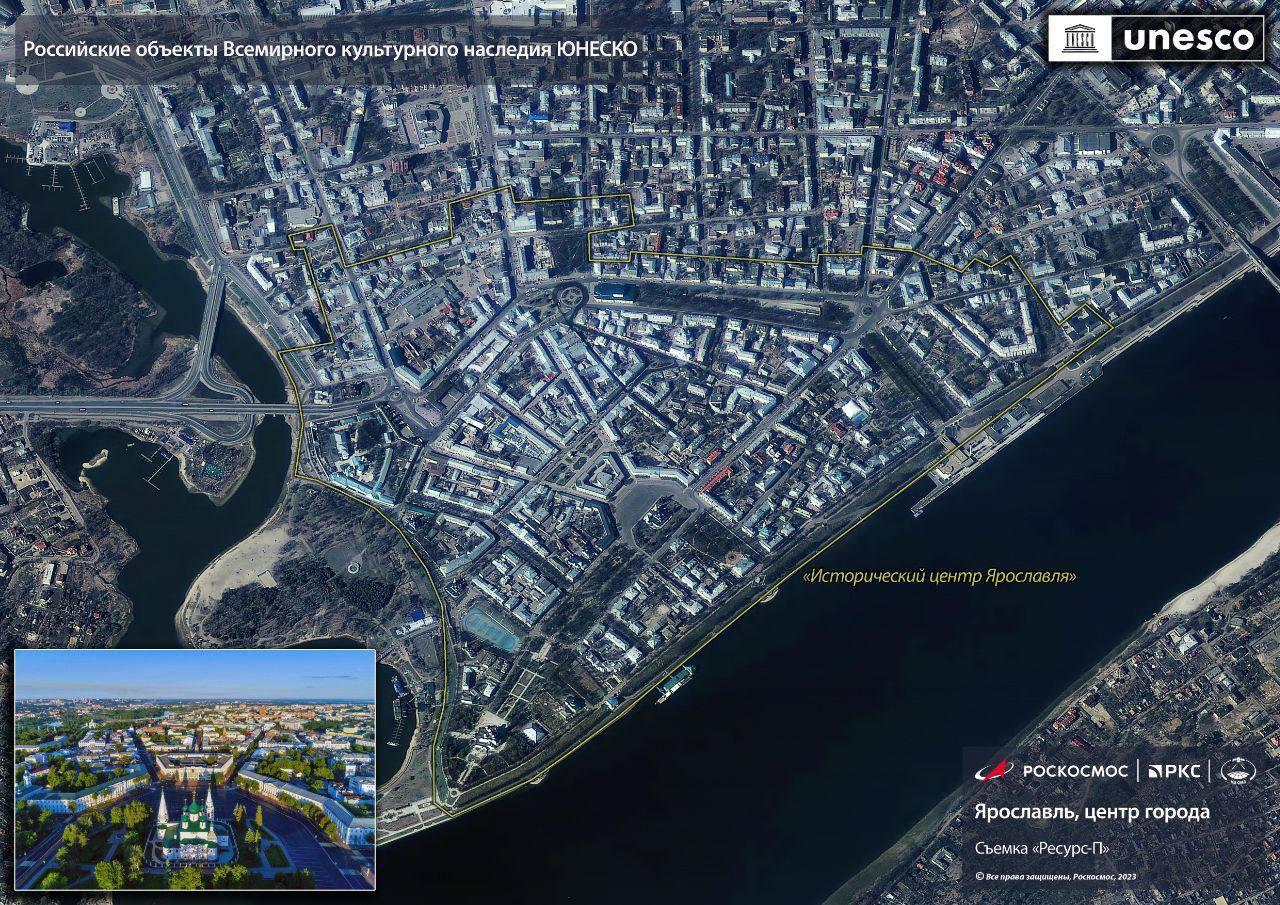Click the caption 'Ярославль, центр города'
1280x905 pixels.
point(1092,811)
